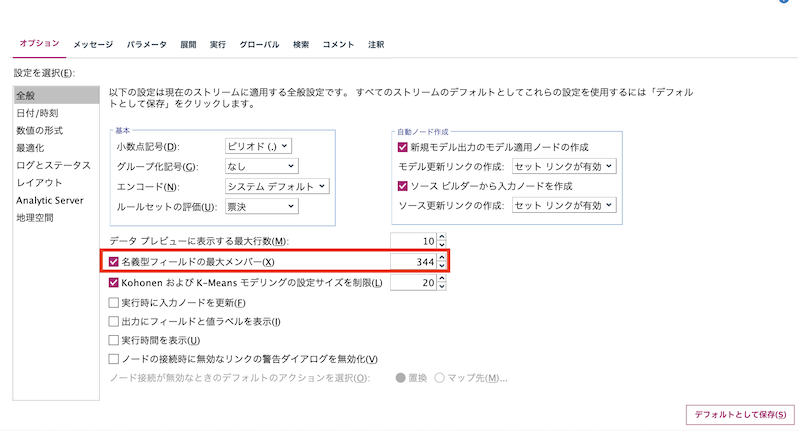This screenshot has height=431, width=800.
Task: Decrease 名義型フィールド max members with down arrow
Action: tap(442, 266)
